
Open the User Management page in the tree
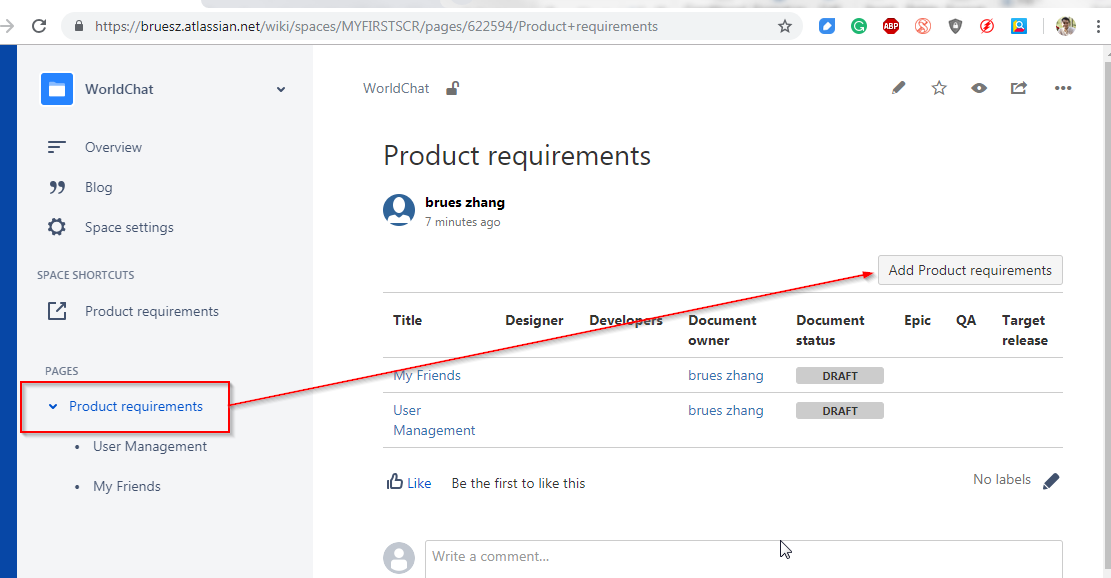tap(150, 446)
